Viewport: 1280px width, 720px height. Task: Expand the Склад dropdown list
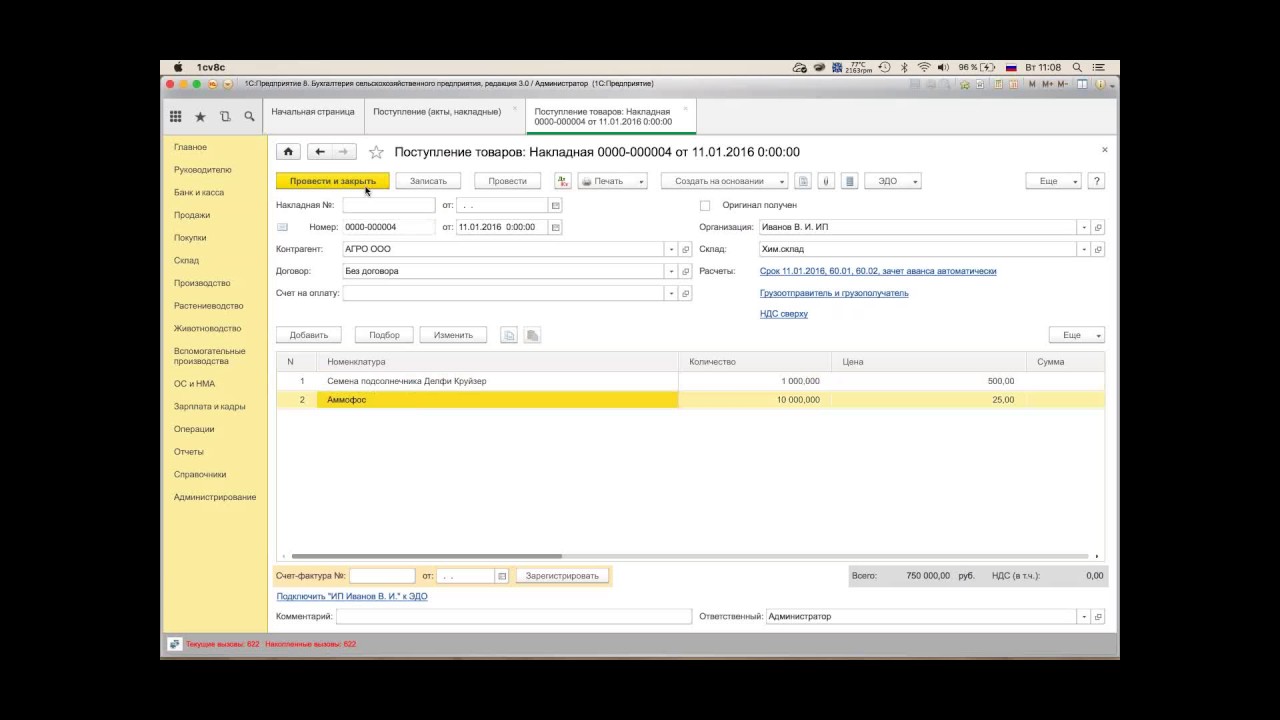coord(1083,249)
